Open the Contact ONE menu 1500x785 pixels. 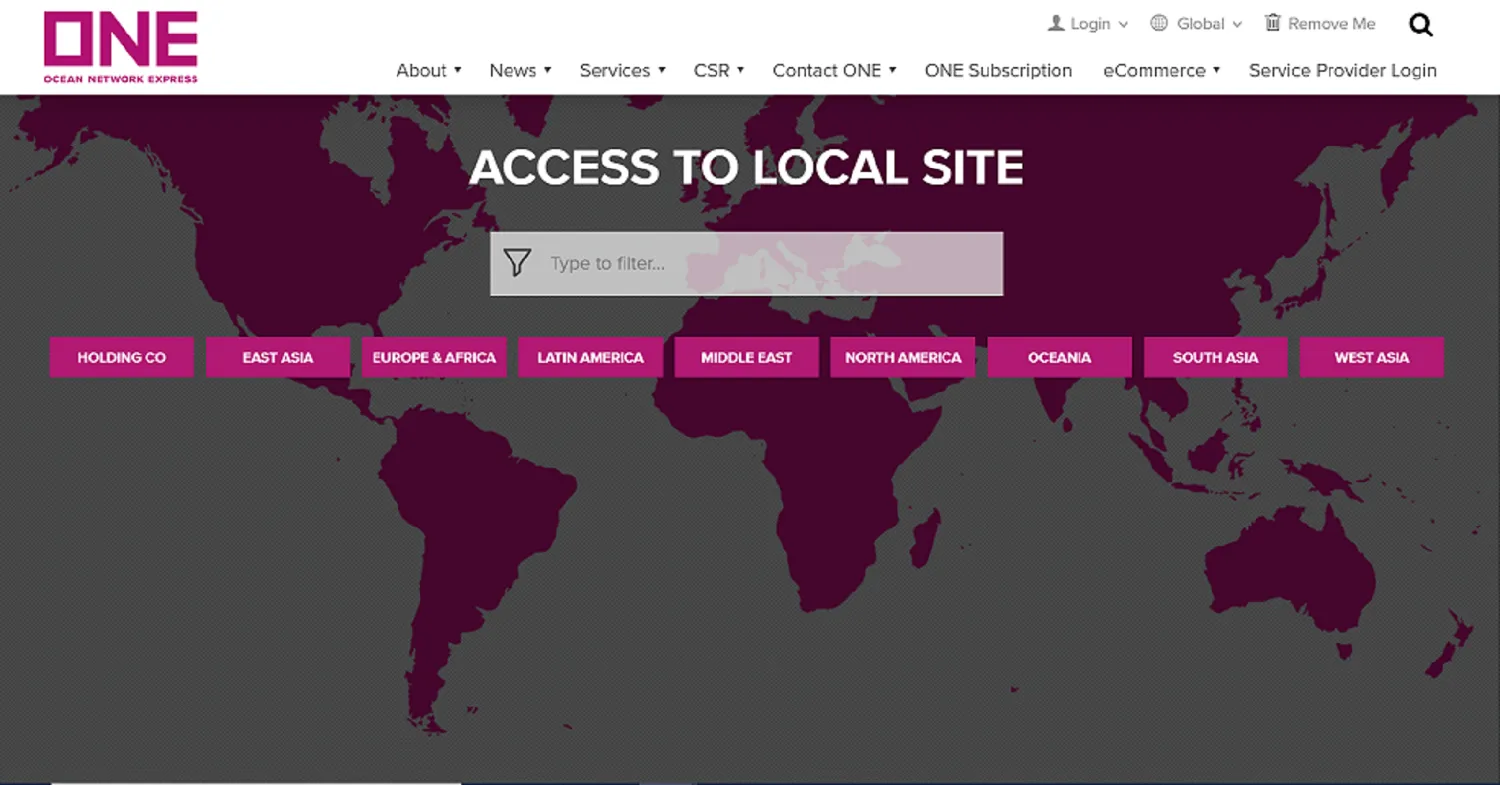834,70
